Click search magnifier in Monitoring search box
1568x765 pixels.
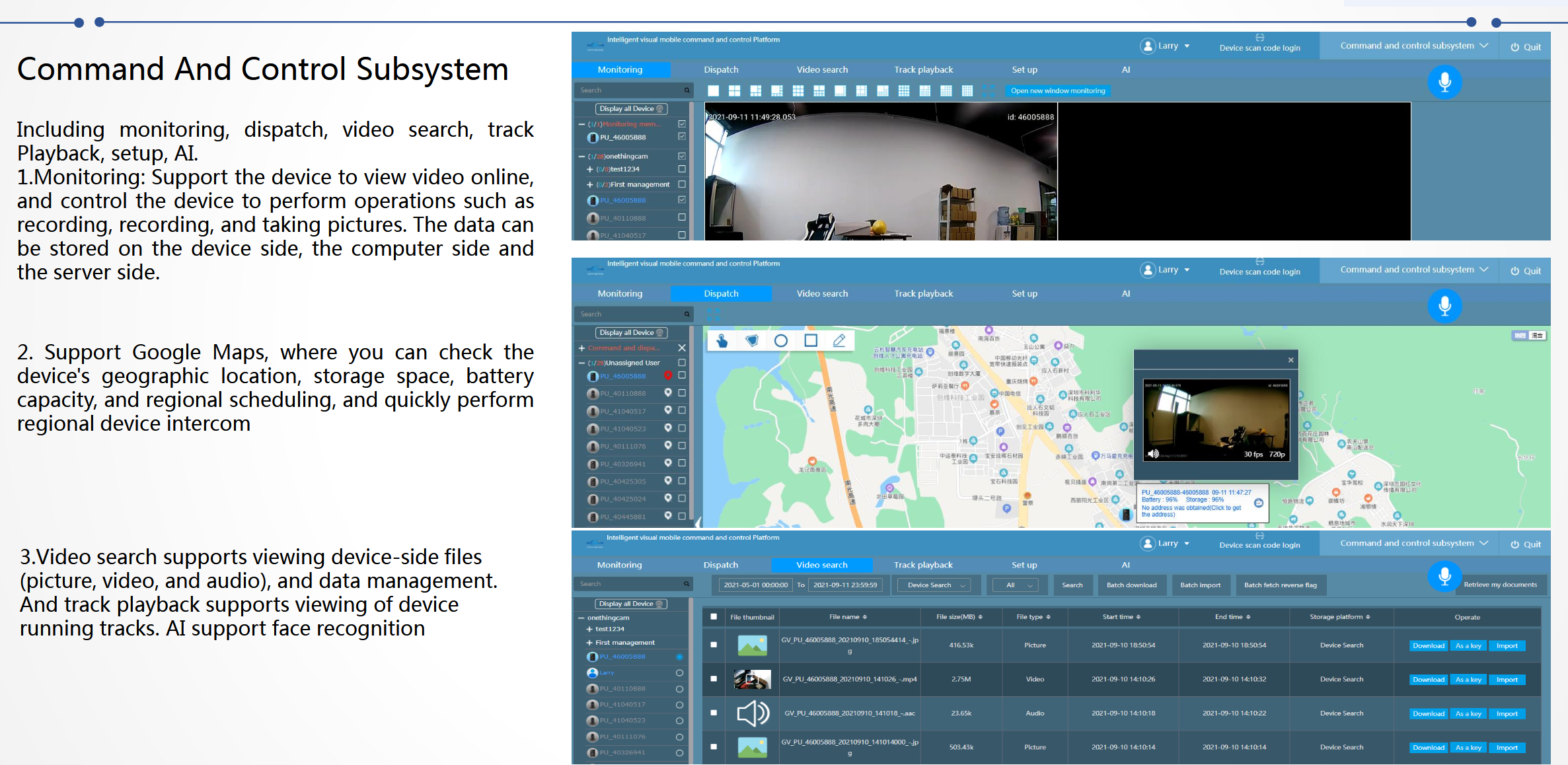687,91
